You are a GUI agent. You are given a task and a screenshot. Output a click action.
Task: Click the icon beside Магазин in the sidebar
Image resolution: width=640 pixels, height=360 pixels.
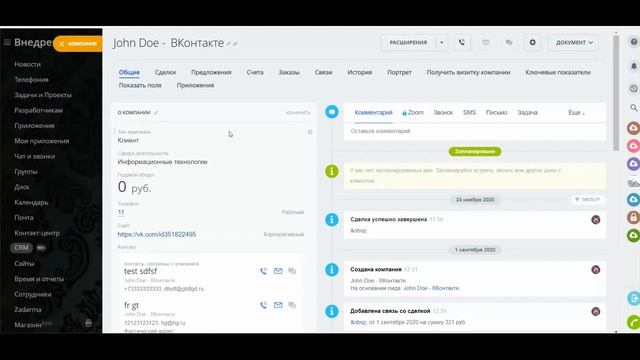tap(89, 324)
